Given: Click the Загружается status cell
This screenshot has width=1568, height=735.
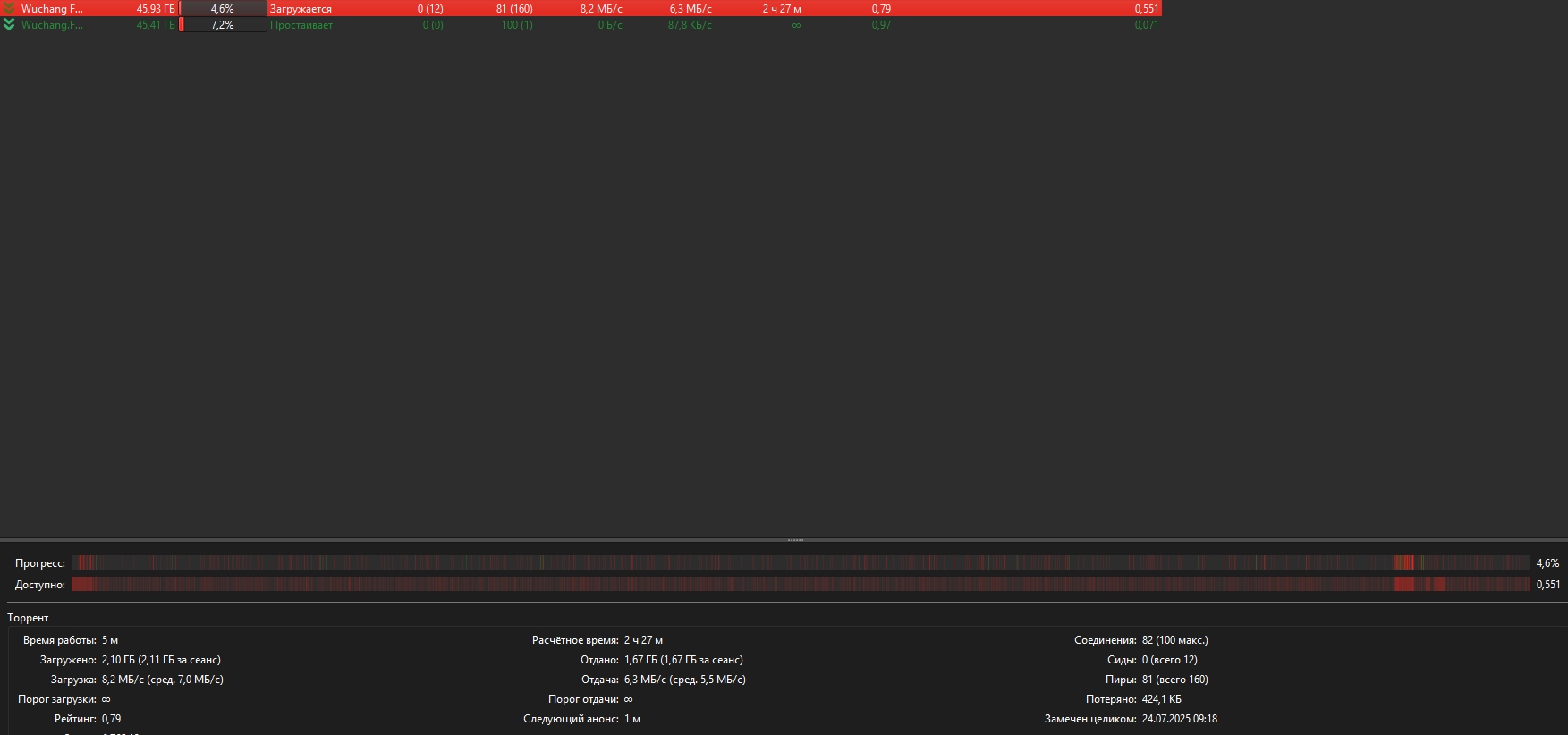Looking at the screenshot, I should click(301, 8).
